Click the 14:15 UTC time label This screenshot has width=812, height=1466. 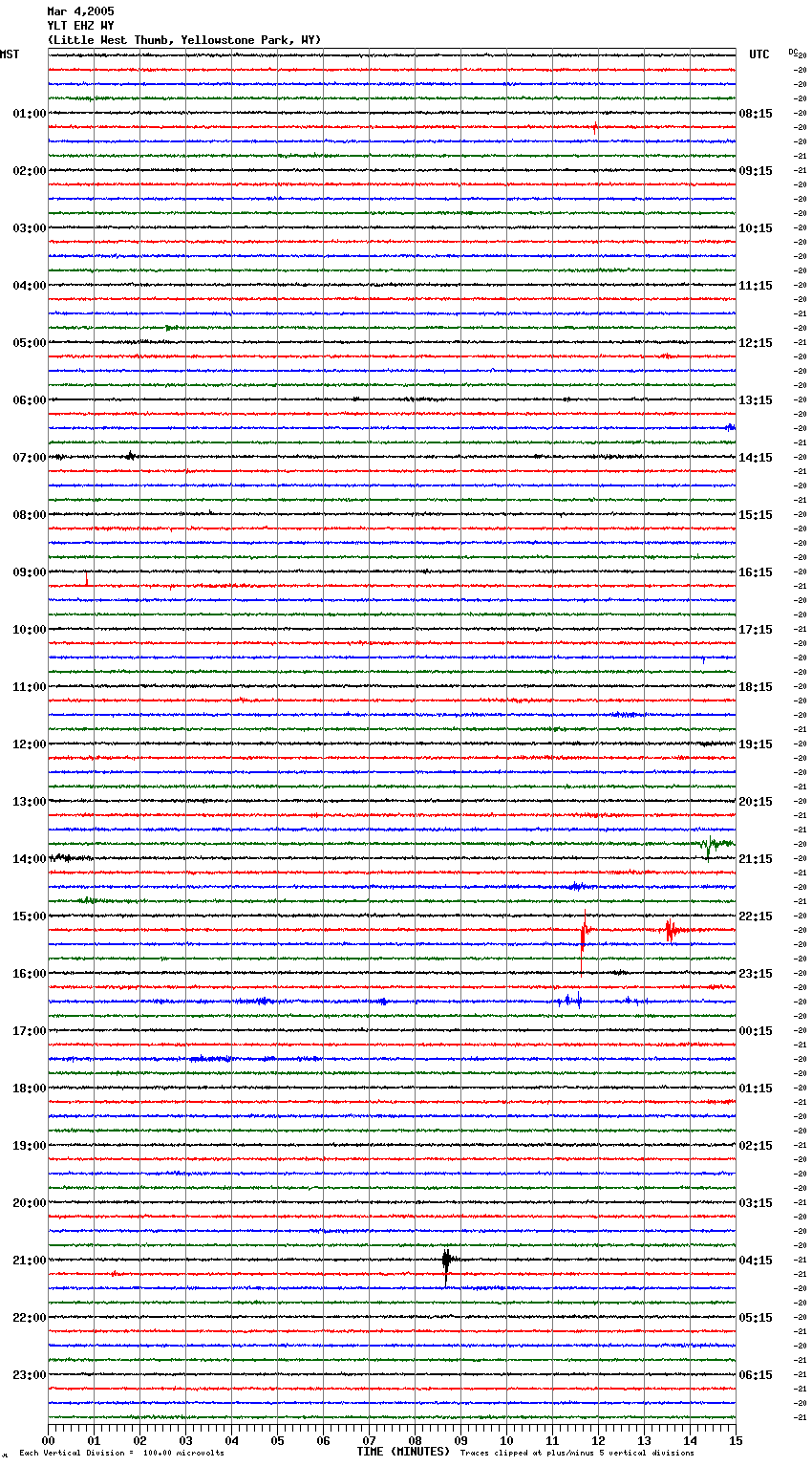pyautogui.click(x=756, y=458)
